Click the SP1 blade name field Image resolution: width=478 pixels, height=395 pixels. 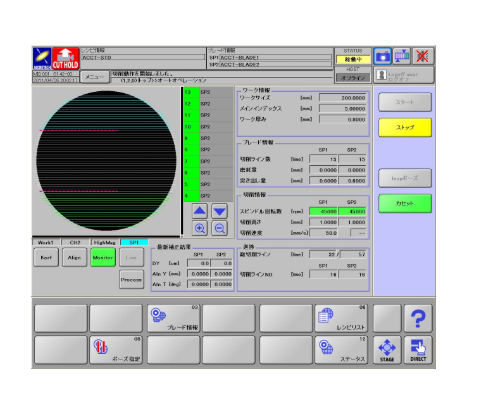coord(275,58)
